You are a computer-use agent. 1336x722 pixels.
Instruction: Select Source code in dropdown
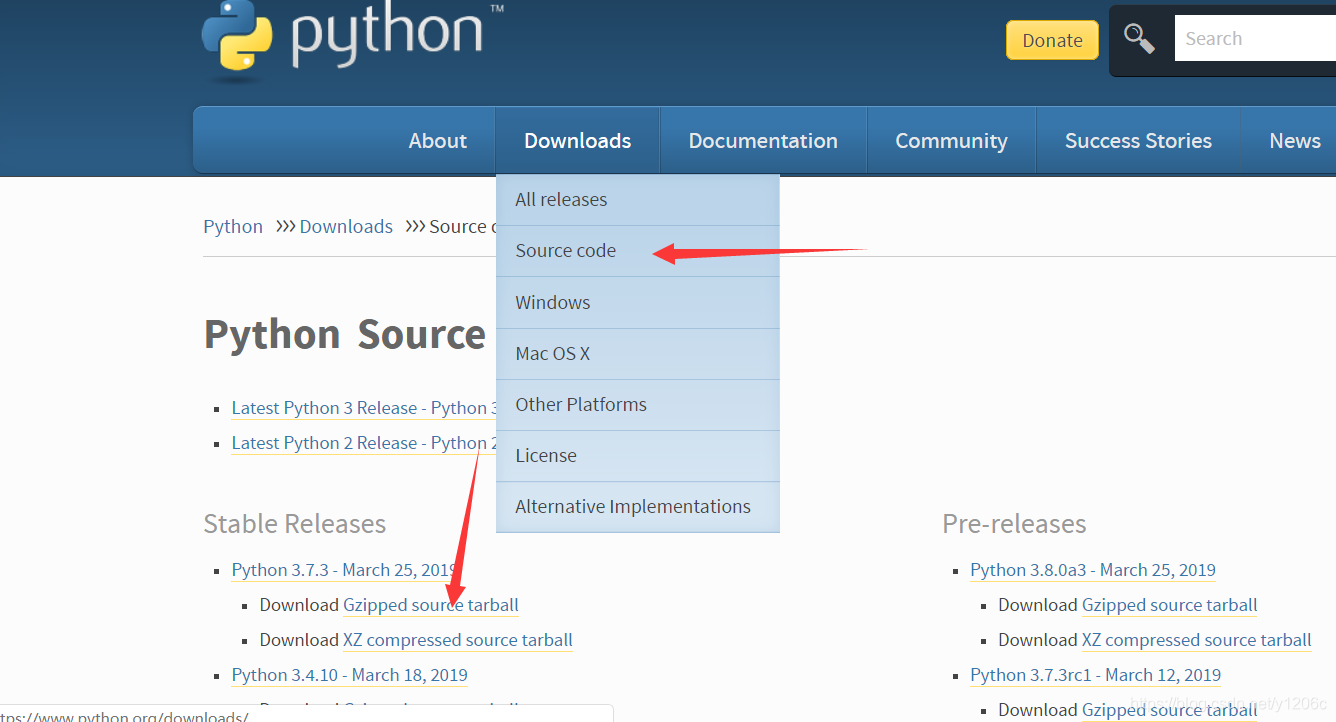click(x=637, y=251)
